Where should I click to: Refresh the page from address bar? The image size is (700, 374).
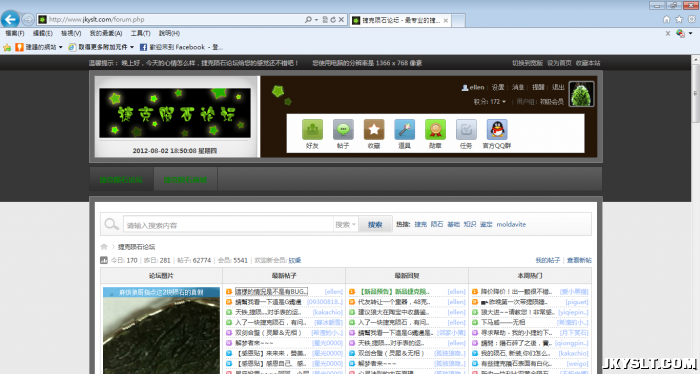(x=333, y=20)
